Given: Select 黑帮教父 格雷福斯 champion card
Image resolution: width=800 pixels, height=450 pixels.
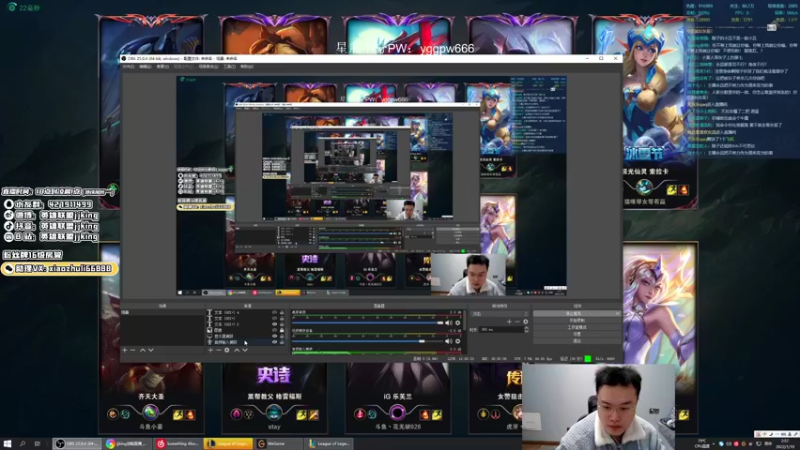Looking at the screenshot, I should pos(274,397).
